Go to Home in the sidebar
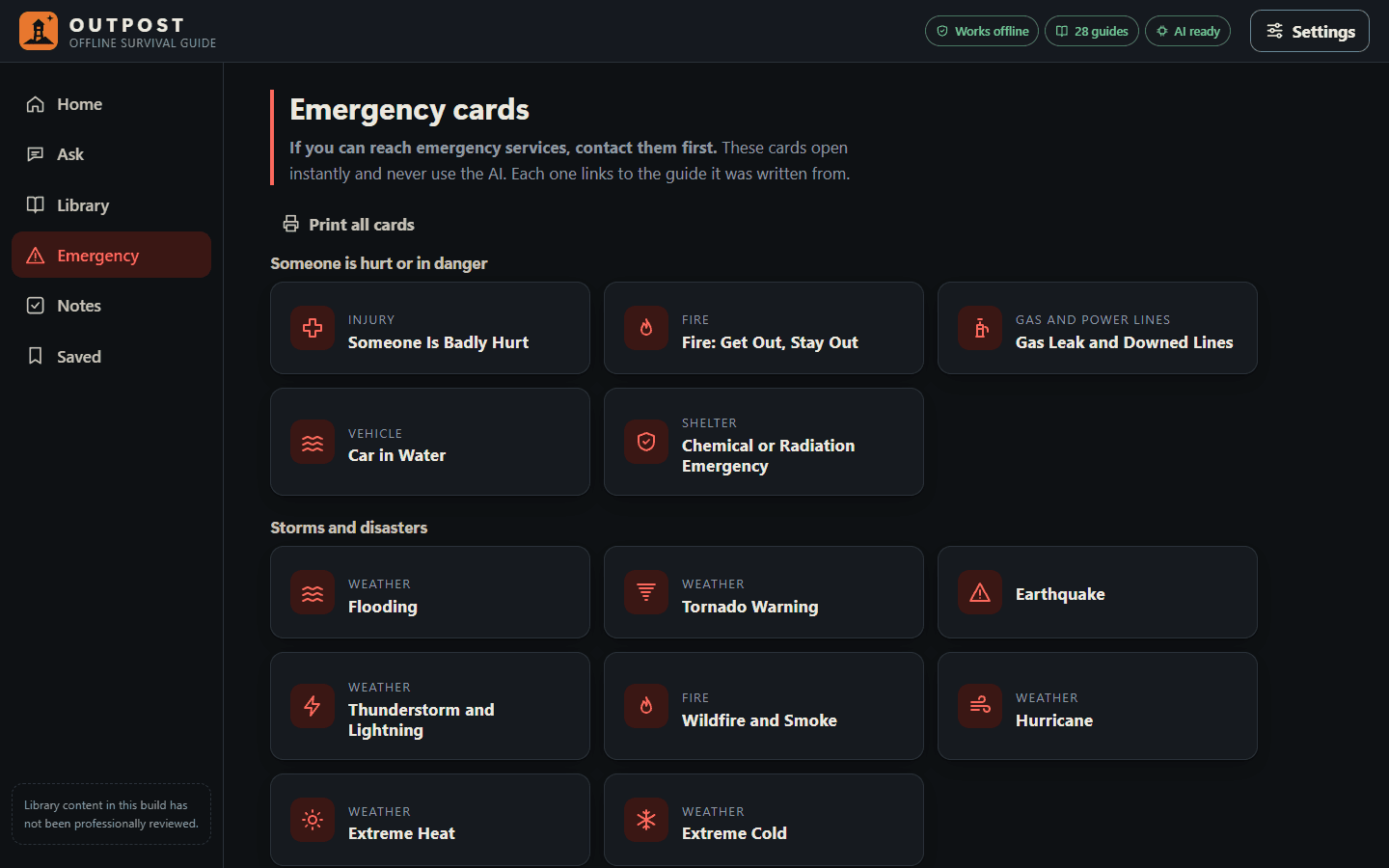Image resolution: width=1389 pixels, height=868 pixels. (x=111, y=104)
